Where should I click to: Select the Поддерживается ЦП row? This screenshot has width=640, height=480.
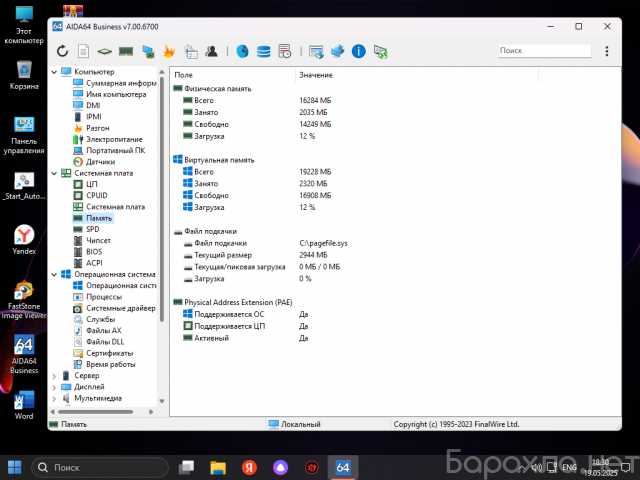[x=229, y=326]
